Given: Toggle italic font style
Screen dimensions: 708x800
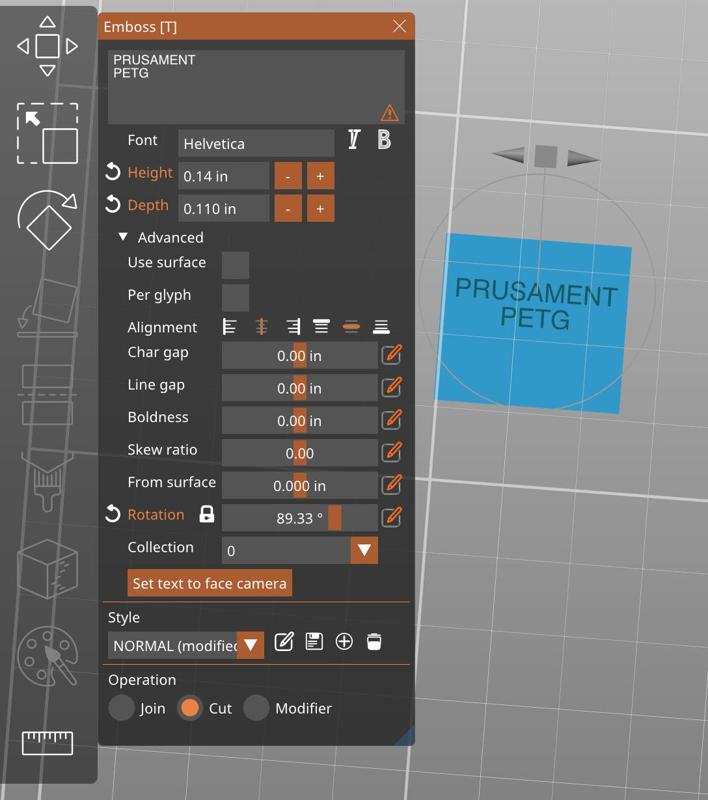Looking at the screenshot, I should [354, 139].
